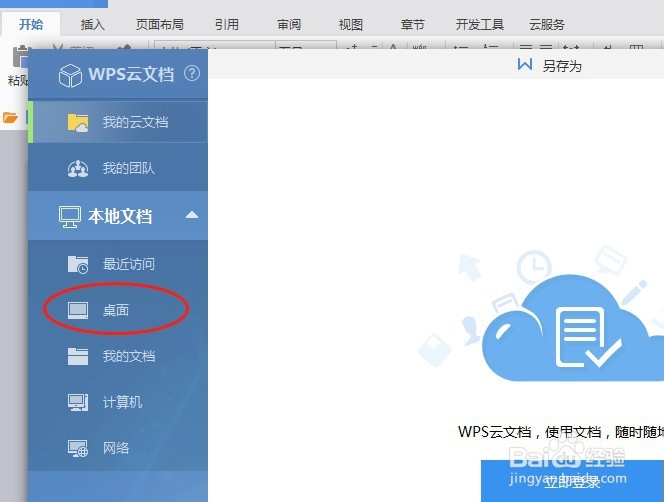
Task: Click the desktop screen icon
Action: (x=78, y=310)
